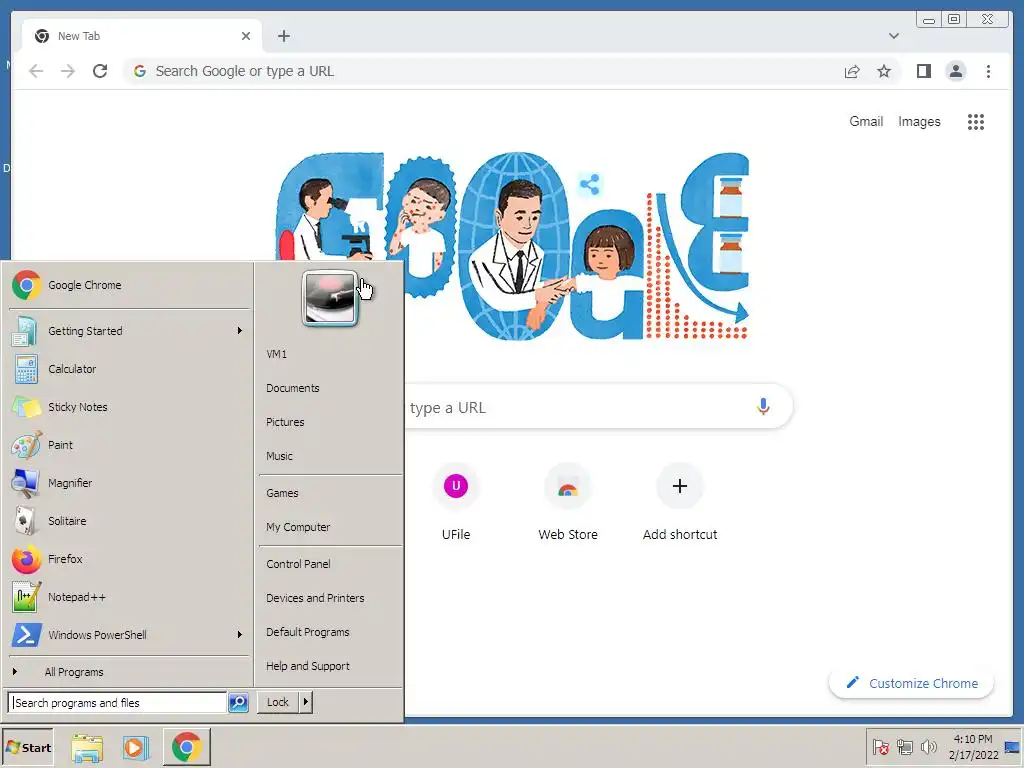Open Documents from Start menu
Image resolution: width=1024 pixels, height=768 pixels.
point(330,388)
